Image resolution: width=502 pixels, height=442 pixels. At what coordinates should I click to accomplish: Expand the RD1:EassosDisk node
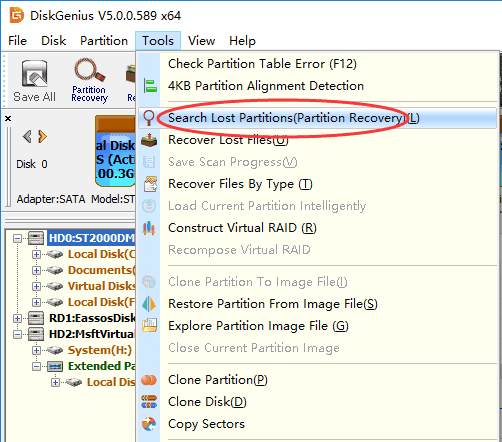click(x=17, y=318)
